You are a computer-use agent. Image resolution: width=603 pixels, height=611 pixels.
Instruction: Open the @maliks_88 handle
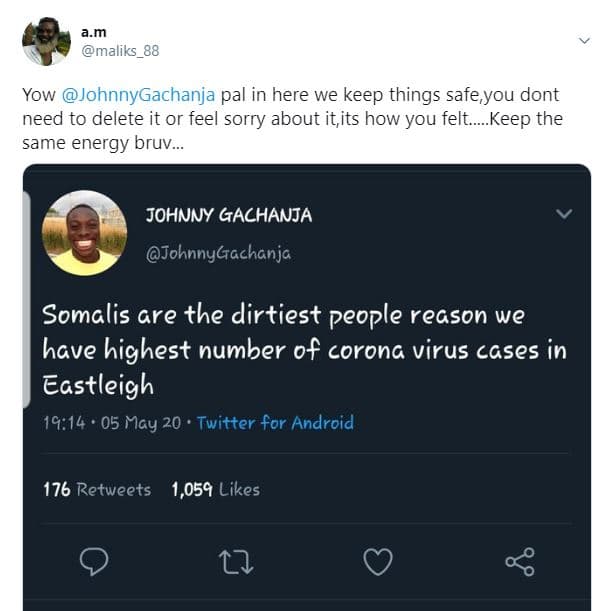click(x=119, y=50)
